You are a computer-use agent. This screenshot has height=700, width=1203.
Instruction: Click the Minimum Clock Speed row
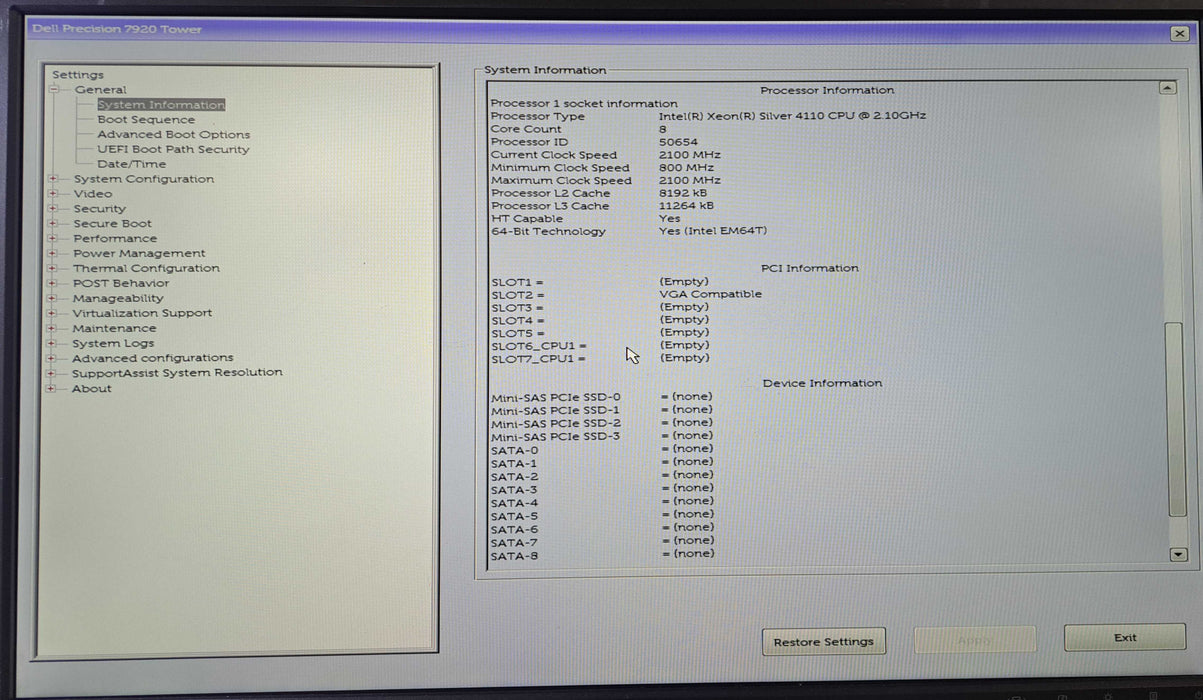click(602, 168)
